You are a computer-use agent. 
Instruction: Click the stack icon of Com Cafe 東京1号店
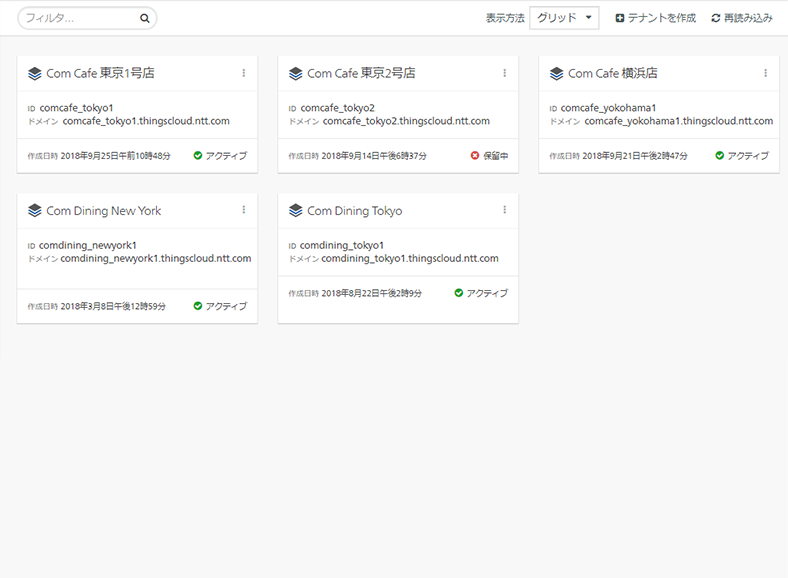(35, 73)
